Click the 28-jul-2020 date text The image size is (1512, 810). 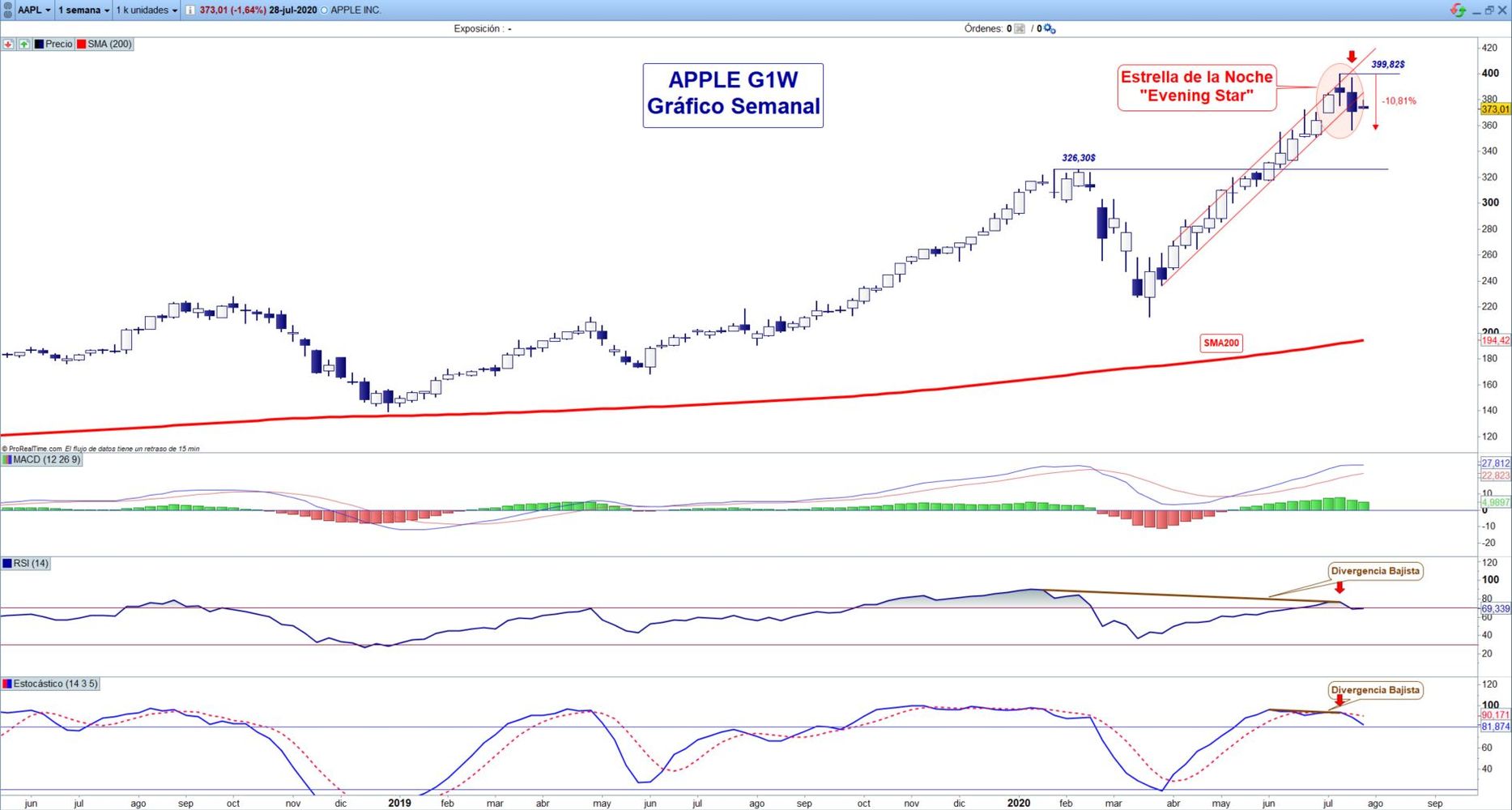coord(293,10)
